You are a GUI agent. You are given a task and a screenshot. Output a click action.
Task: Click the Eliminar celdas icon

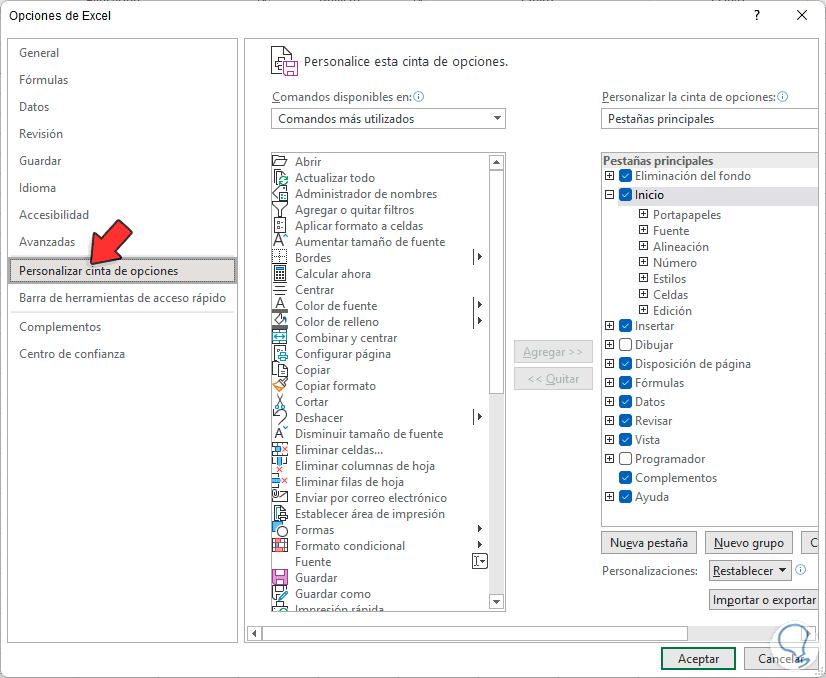click(x=280, y=449)
